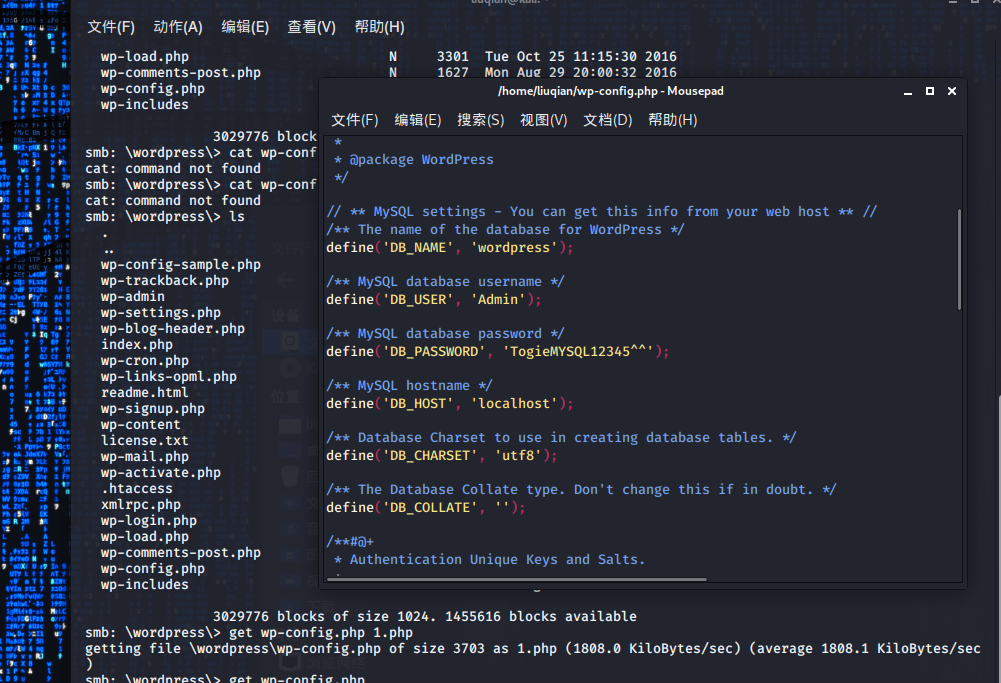The height and width of the screenshot is (683, 1001).
Task: Open terminal 查看(V) menu
Action: pos(312,27)
